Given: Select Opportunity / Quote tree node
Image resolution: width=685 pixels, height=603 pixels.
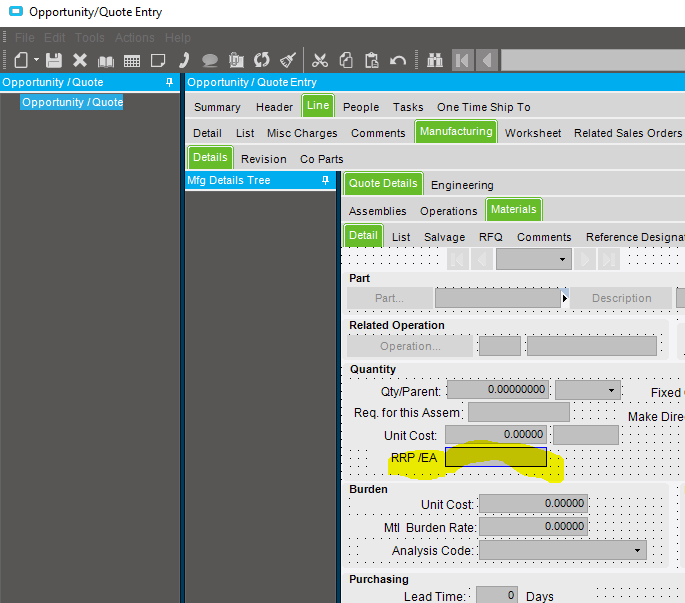Looking at the screenshot, I should click(x=72, y=102).
